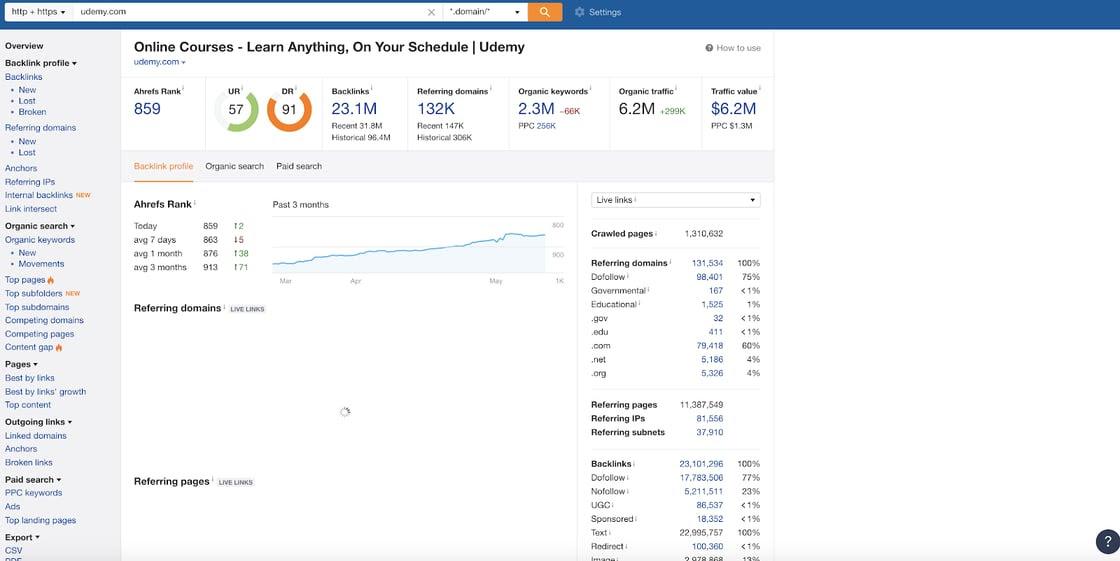Export as CSV from the sidebar
Screen dimensions: 1120x561
pyautogui.click(x=14, y=551)
